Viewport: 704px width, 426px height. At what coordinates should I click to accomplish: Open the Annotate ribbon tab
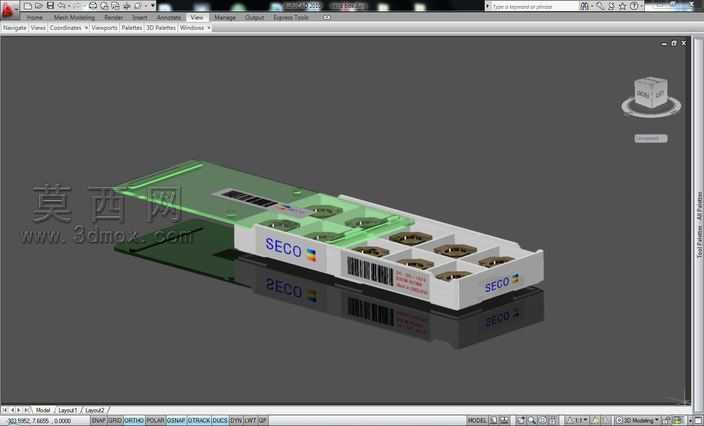coord(169,18)
